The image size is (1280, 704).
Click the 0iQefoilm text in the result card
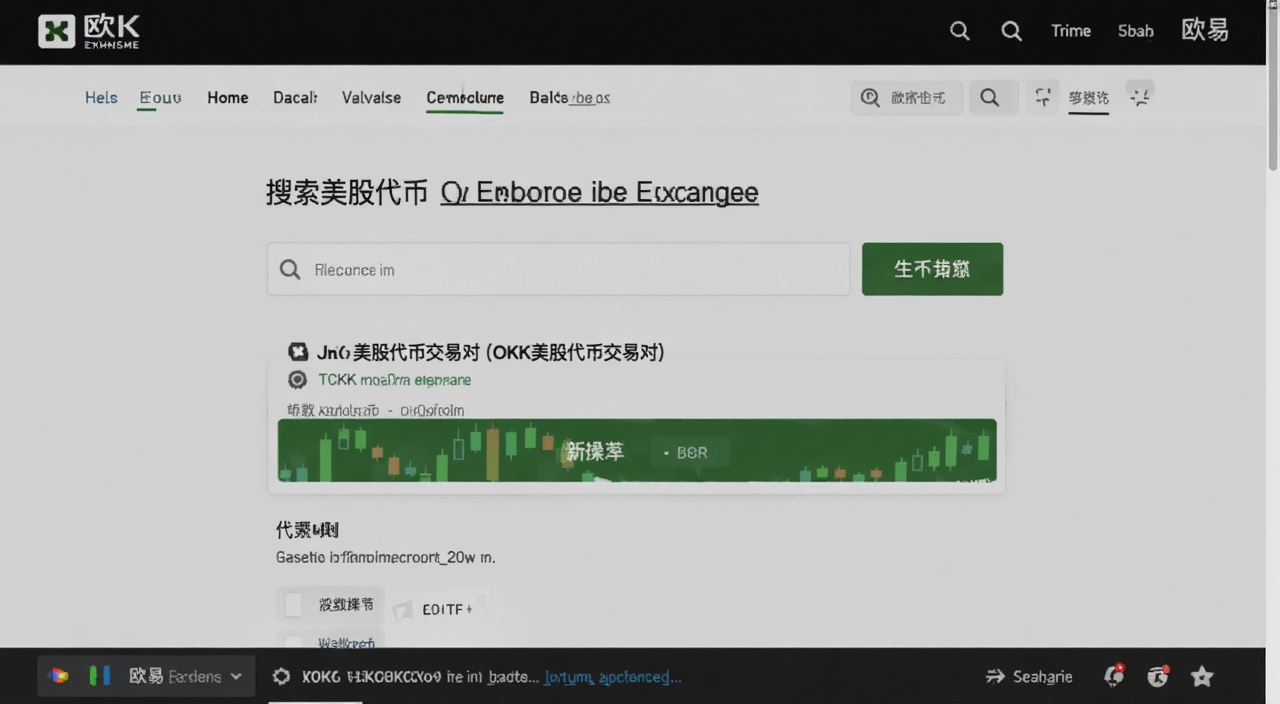[432, 410]
